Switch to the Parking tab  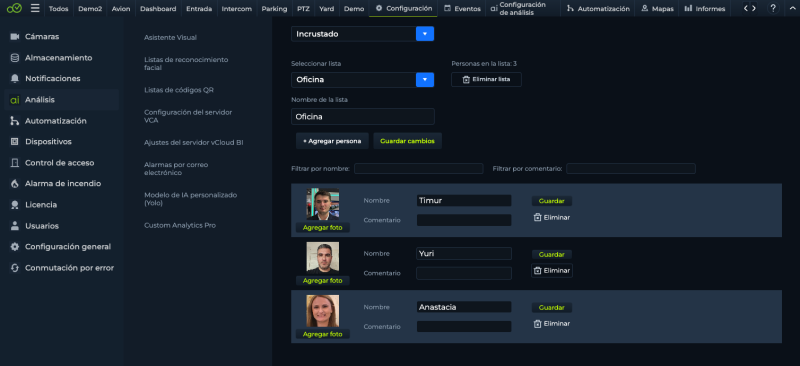[x=274, y=9]
